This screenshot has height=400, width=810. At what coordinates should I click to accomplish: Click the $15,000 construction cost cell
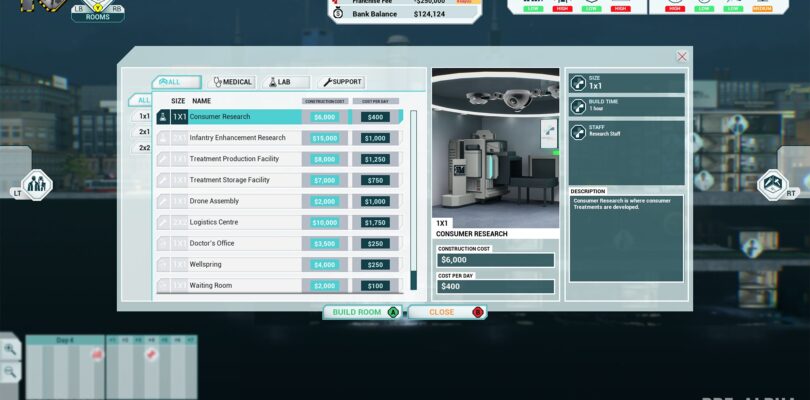[x=325, y=139]
